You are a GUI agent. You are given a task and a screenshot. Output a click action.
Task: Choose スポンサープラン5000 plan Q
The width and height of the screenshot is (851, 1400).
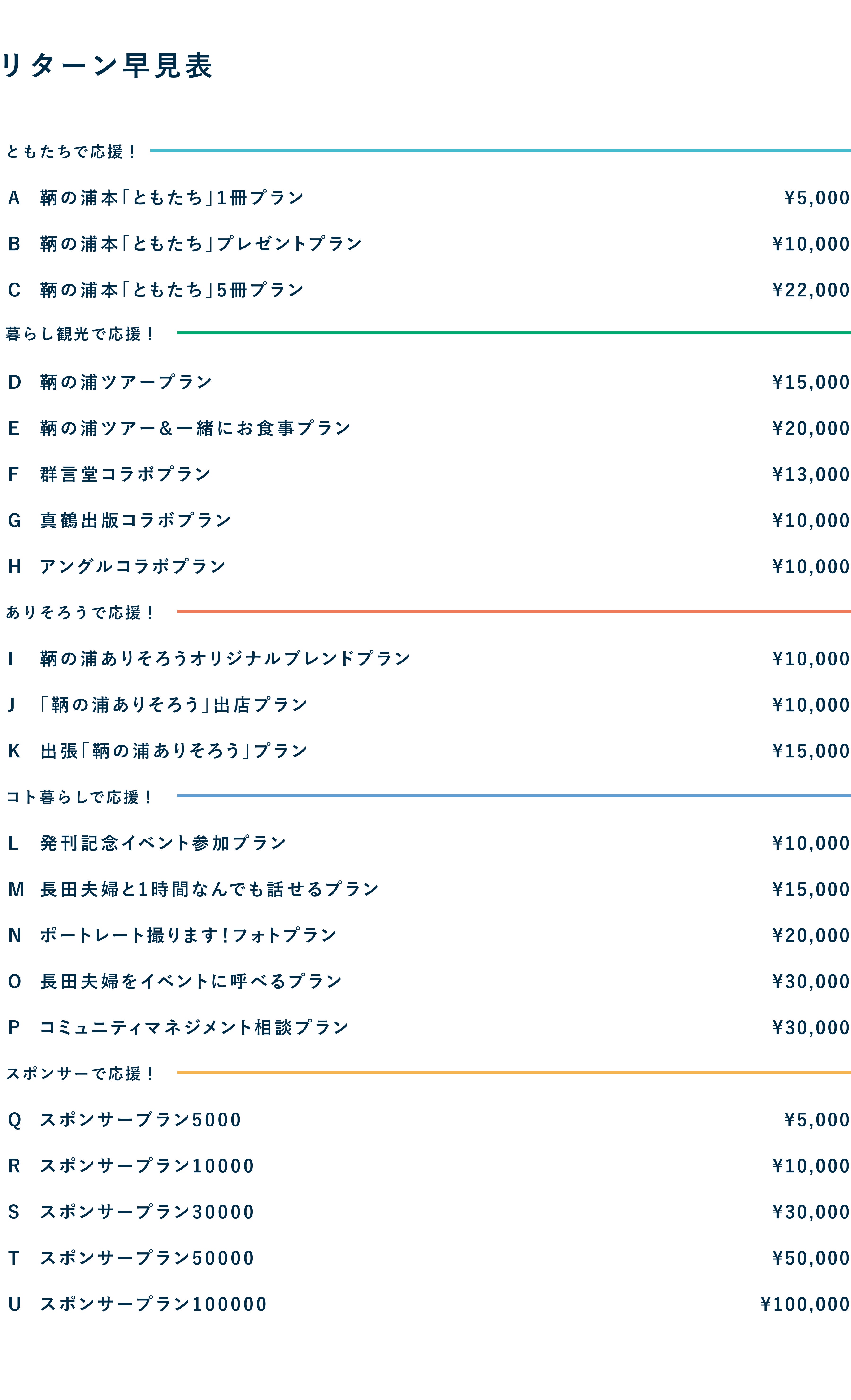click(140, 1119)
